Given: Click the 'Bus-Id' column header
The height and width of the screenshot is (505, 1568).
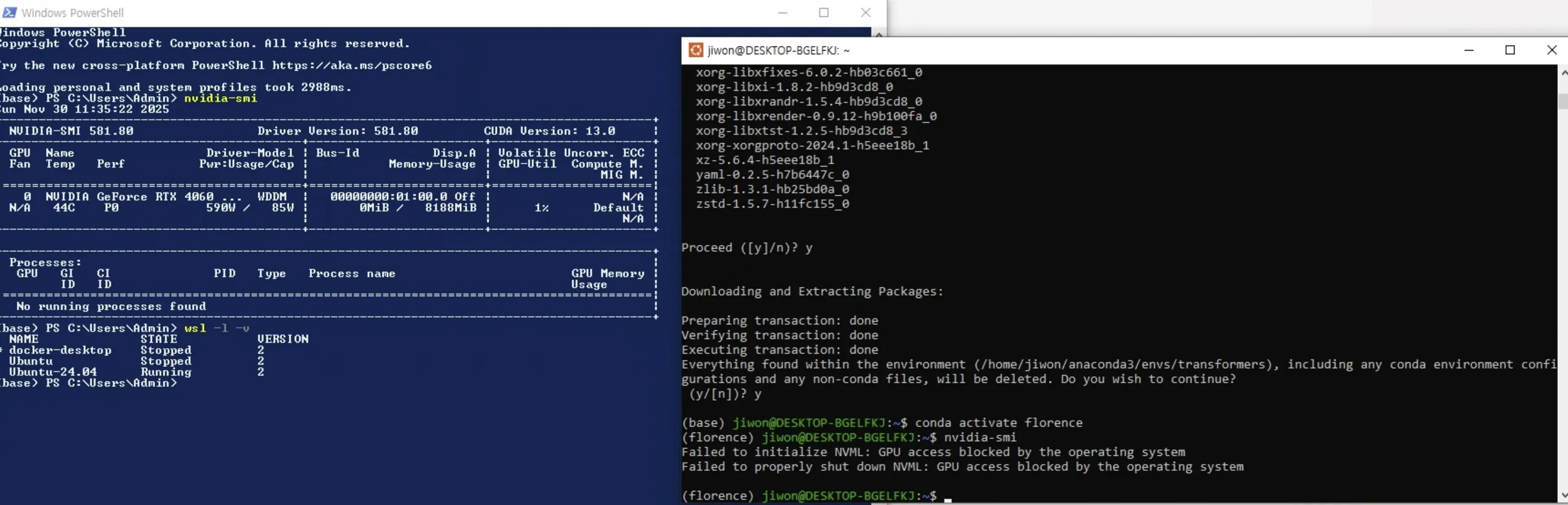Looking at the screenshot, I should tap(337, 153).
